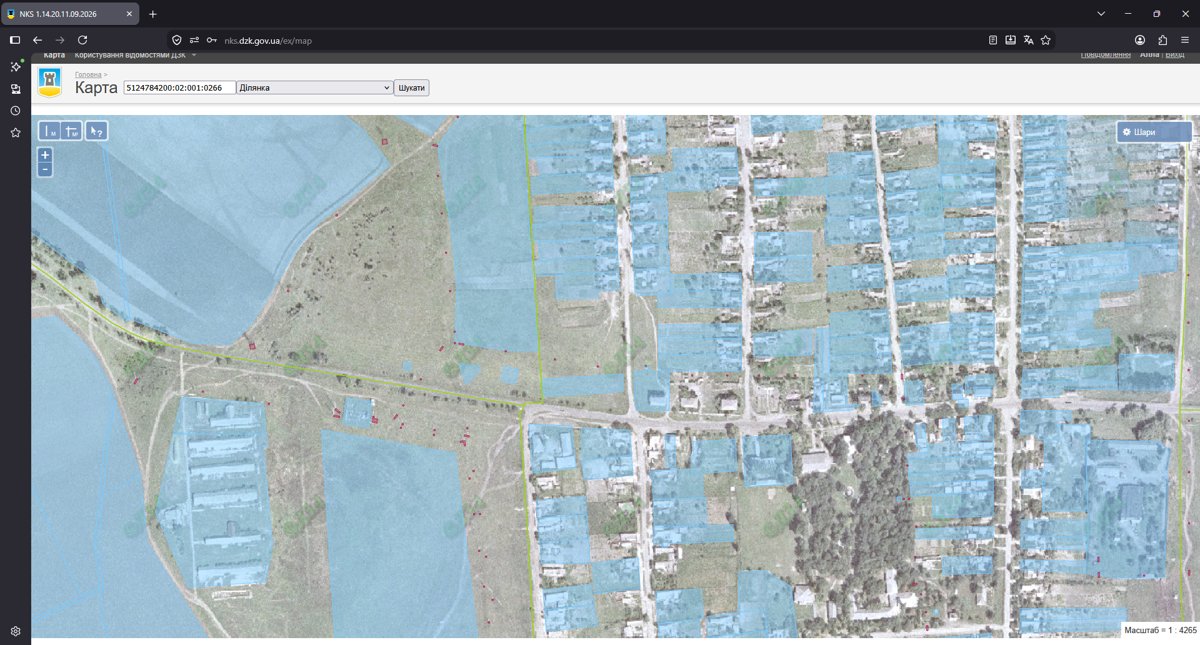The width and height of the screenshot is (1200, 645).
Task: Open the Карта menu item
Action: [x=54, y=55]
